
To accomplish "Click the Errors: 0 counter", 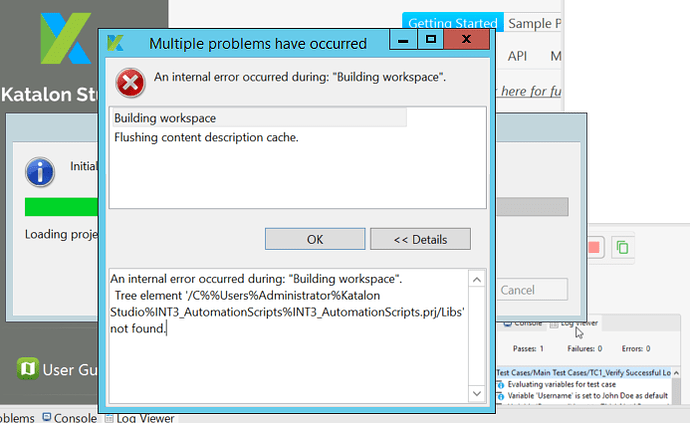I will 636,349.
